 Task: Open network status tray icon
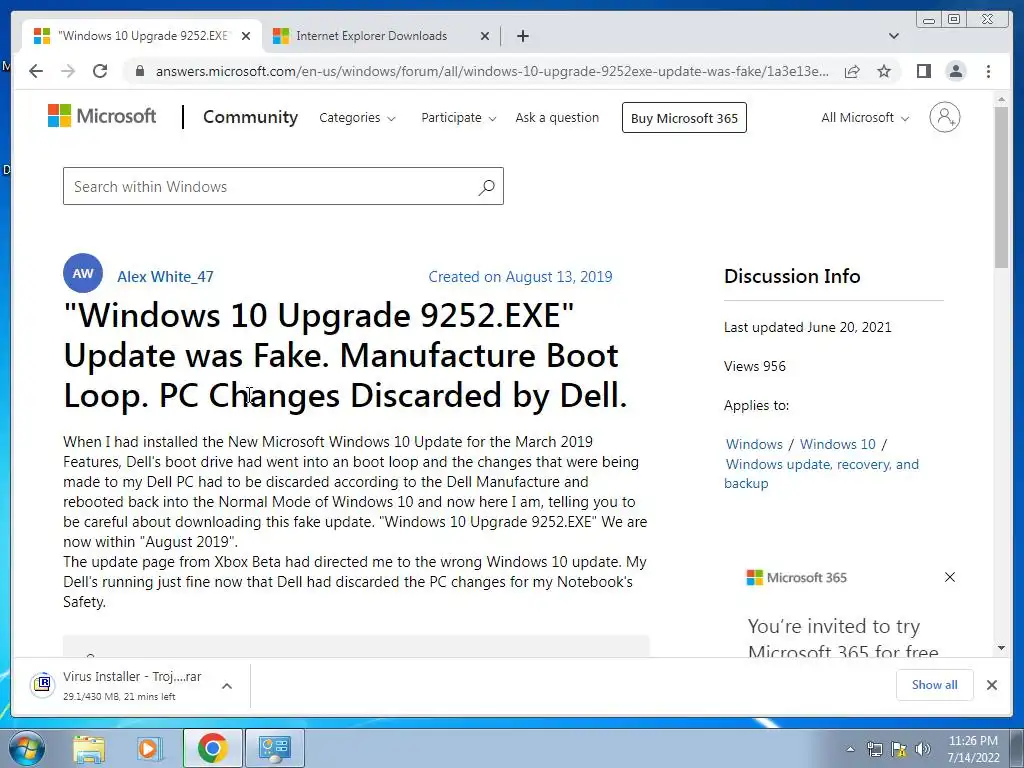click(874, 749)
